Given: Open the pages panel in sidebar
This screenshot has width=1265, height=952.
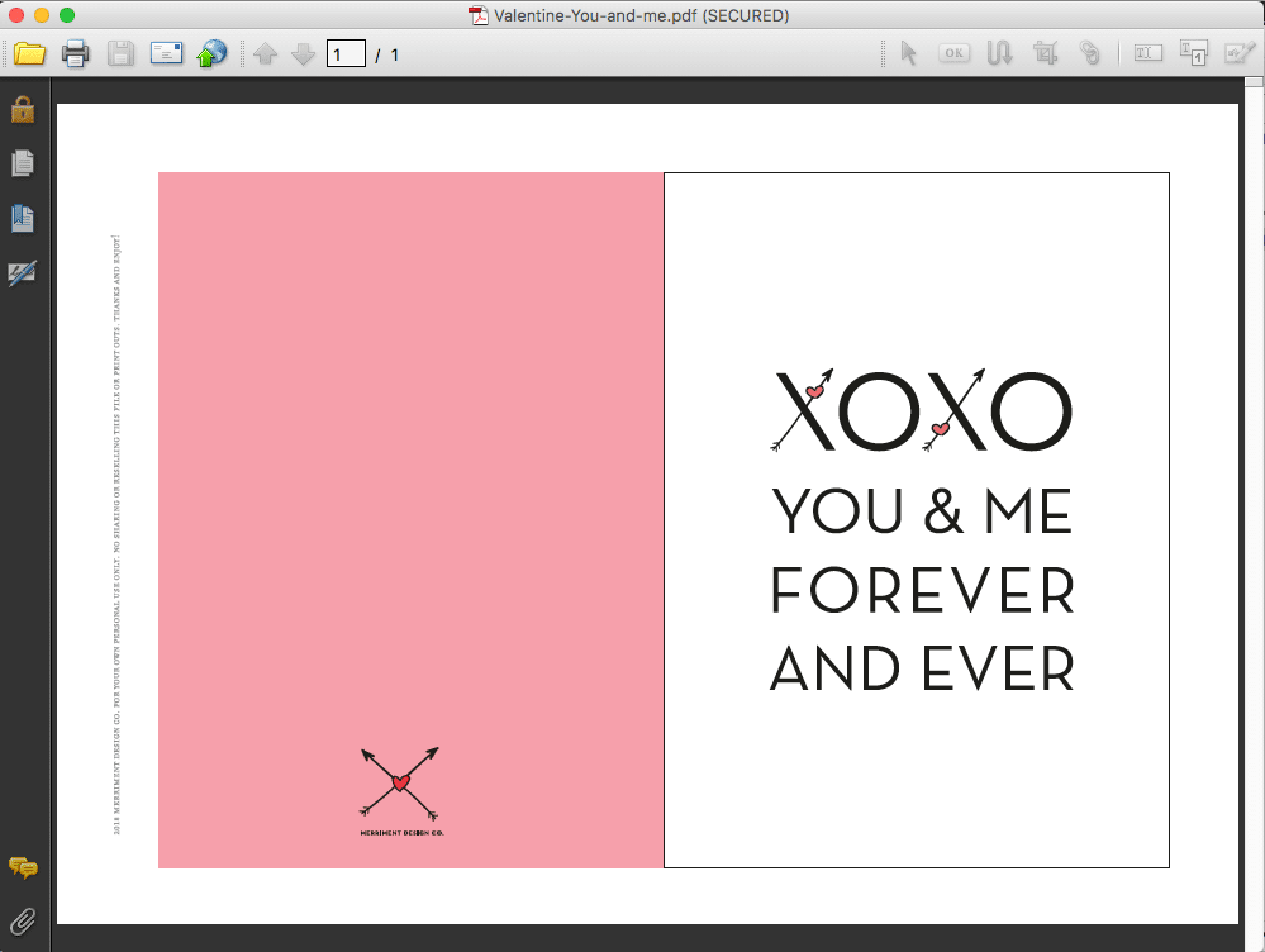Looking at the screenshot, I should [x=23, y=163].
